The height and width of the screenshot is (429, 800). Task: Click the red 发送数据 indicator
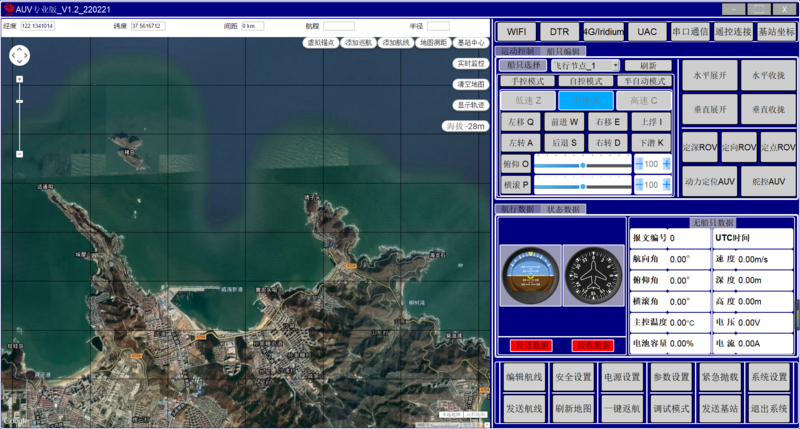tap(531, 345)
